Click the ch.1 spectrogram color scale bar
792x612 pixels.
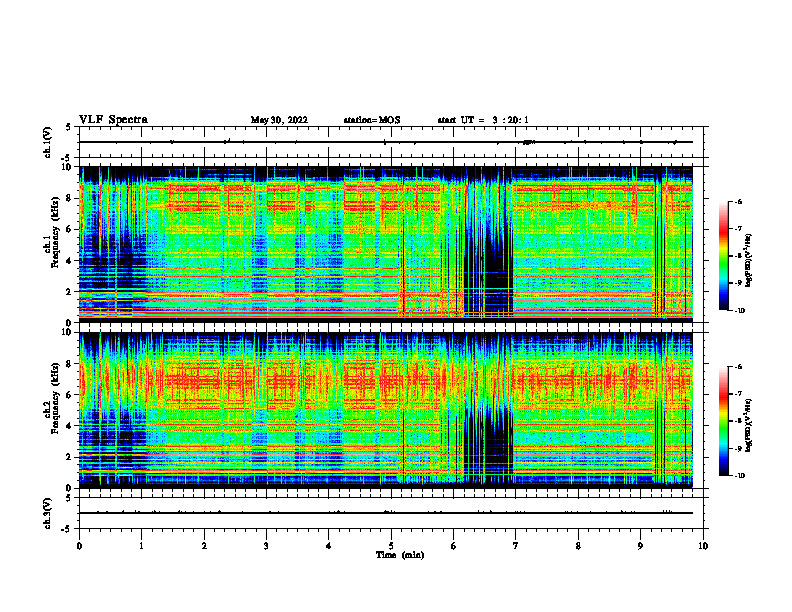pos(723,256)
